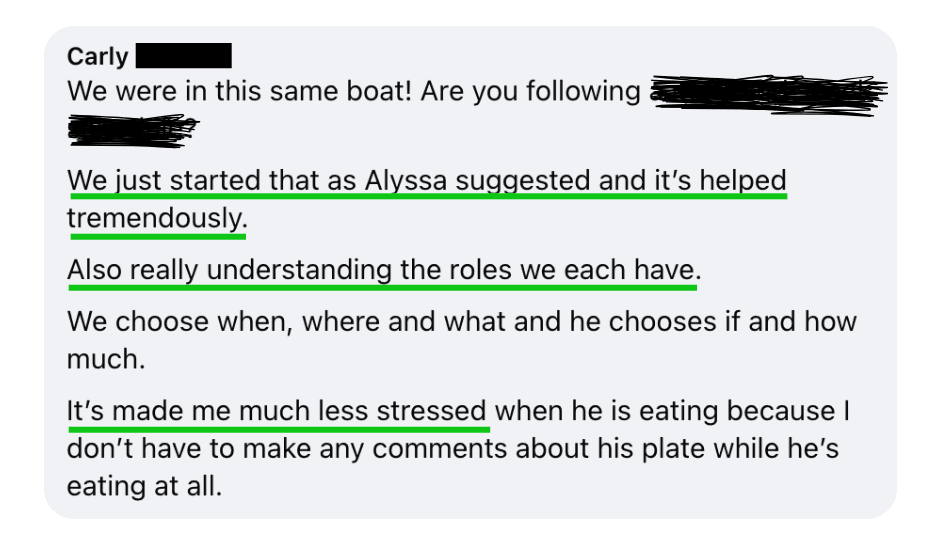942x538 pixels.
Task: Select the underlined word 'tremendously'
Action: click(x=157, y=219)
